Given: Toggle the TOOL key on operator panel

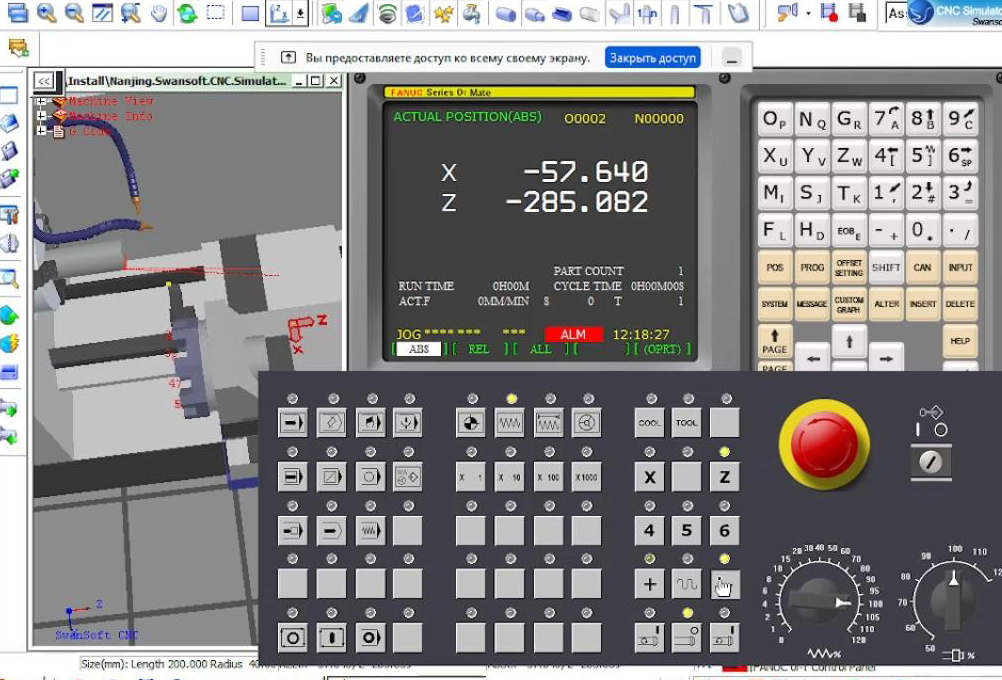Looking at the screenshot, I should point(687,423).
